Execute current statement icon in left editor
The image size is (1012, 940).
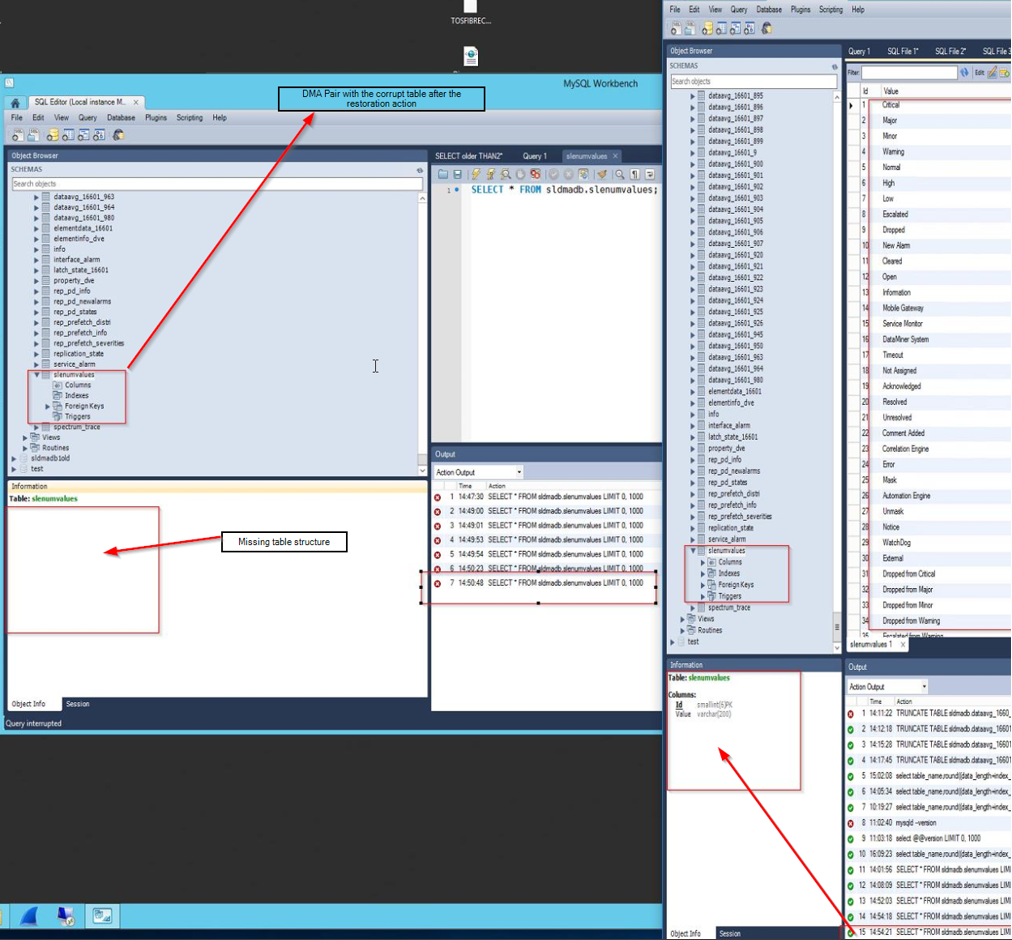click(x=491, y=174)
